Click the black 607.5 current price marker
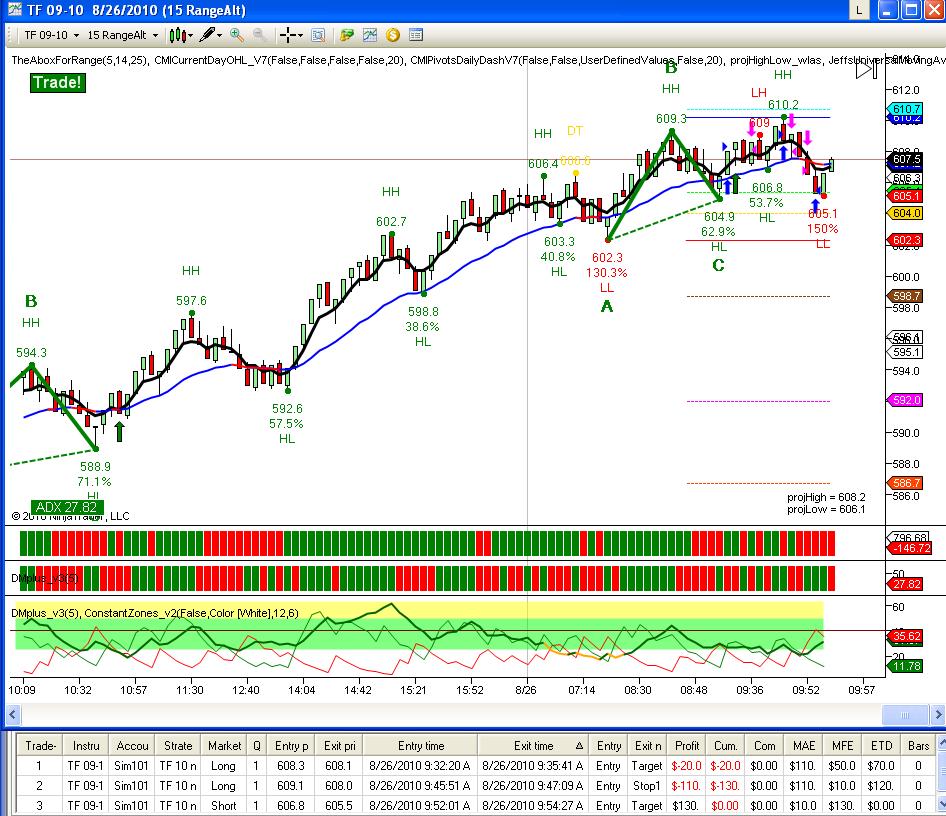The height and width of the screenshot is (816, 946). click(x=906, y=159)
